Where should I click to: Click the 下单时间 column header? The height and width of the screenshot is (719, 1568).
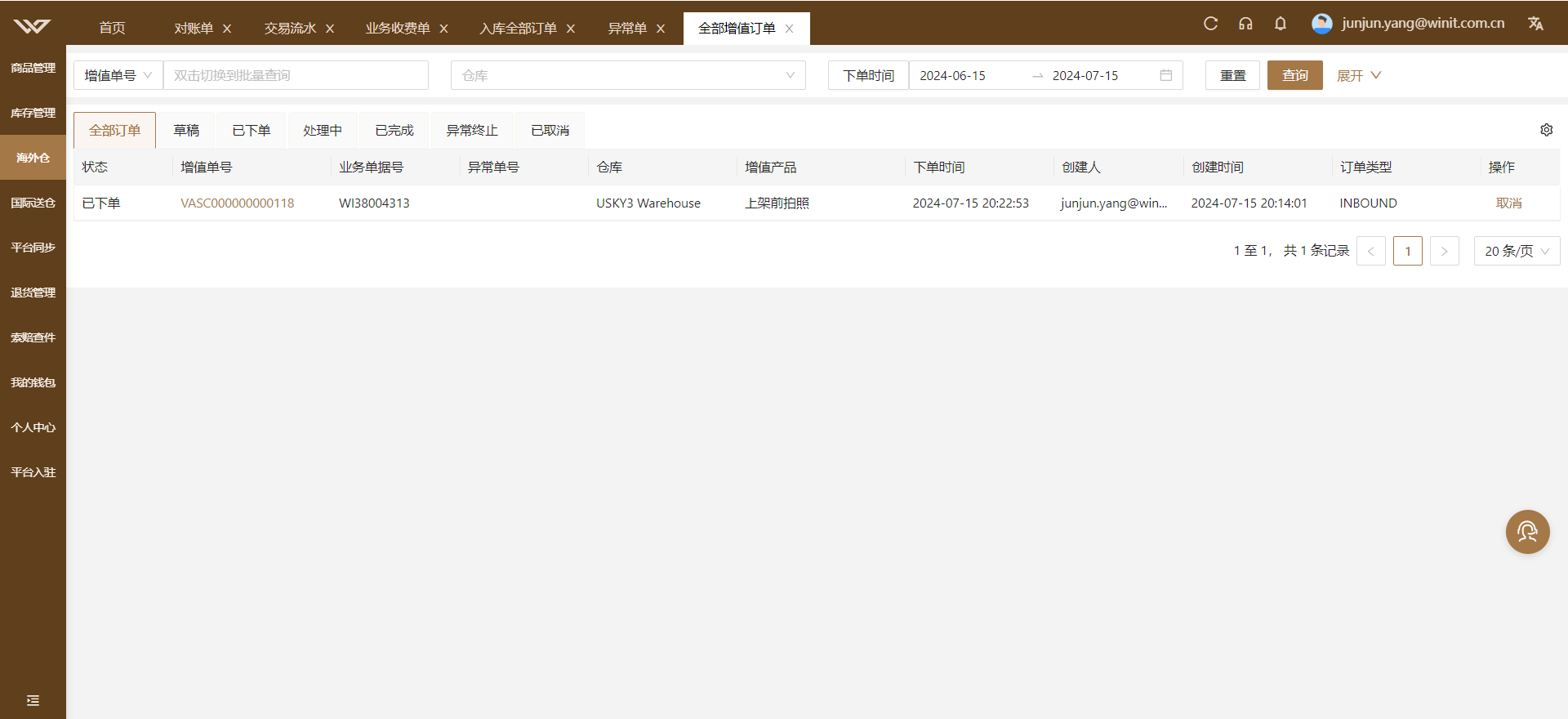pos(938,167)
